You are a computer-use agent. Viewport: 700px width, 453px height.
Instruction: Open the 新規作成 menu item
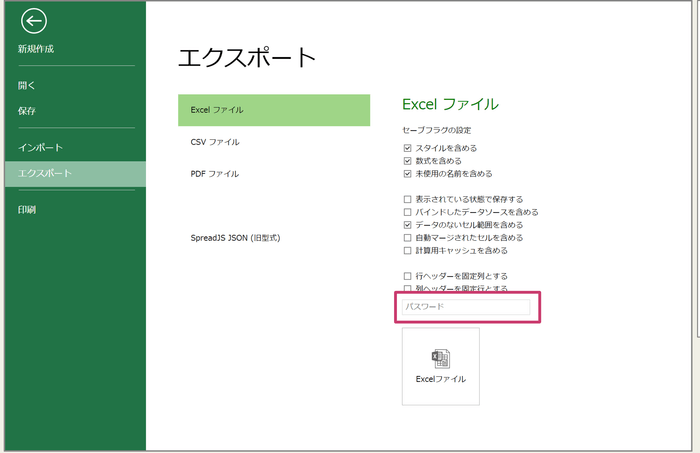pyautogui.click(x=36, y=48)
